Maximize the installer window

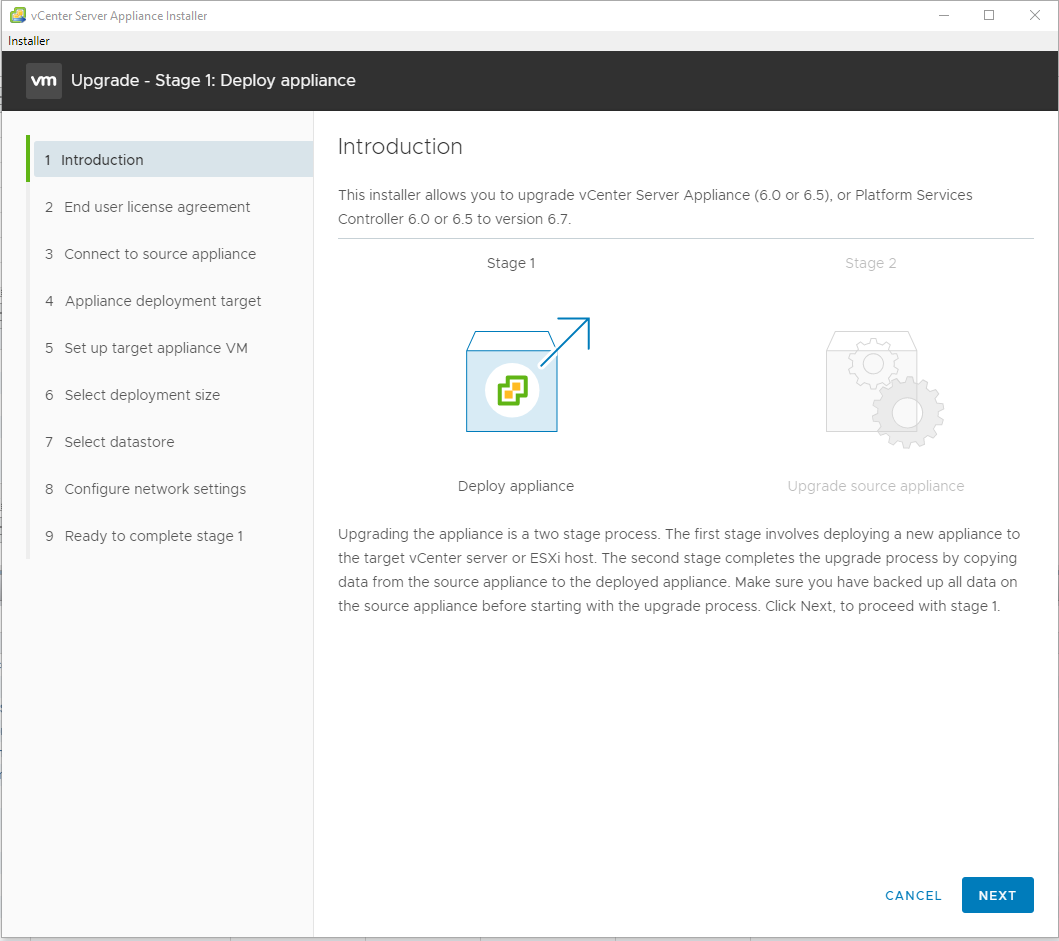coord(989,15)
